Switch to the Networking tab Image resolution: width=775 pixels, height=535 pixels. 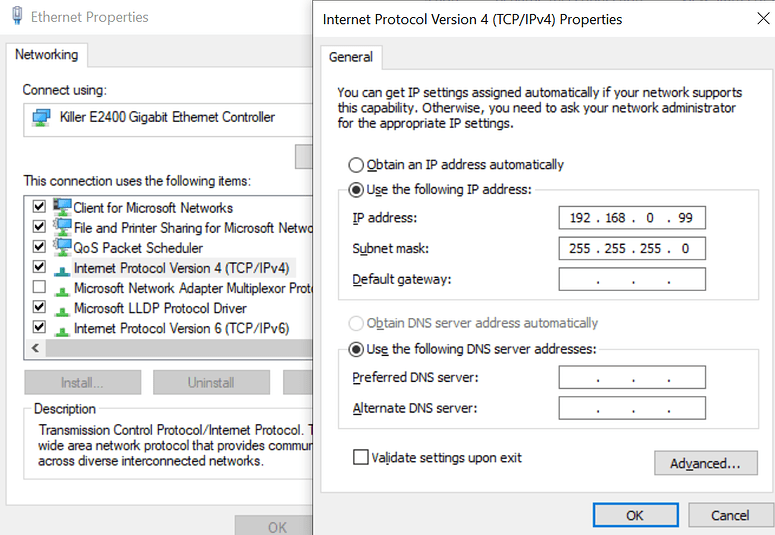pyautogui.click(x=46, y=55)
